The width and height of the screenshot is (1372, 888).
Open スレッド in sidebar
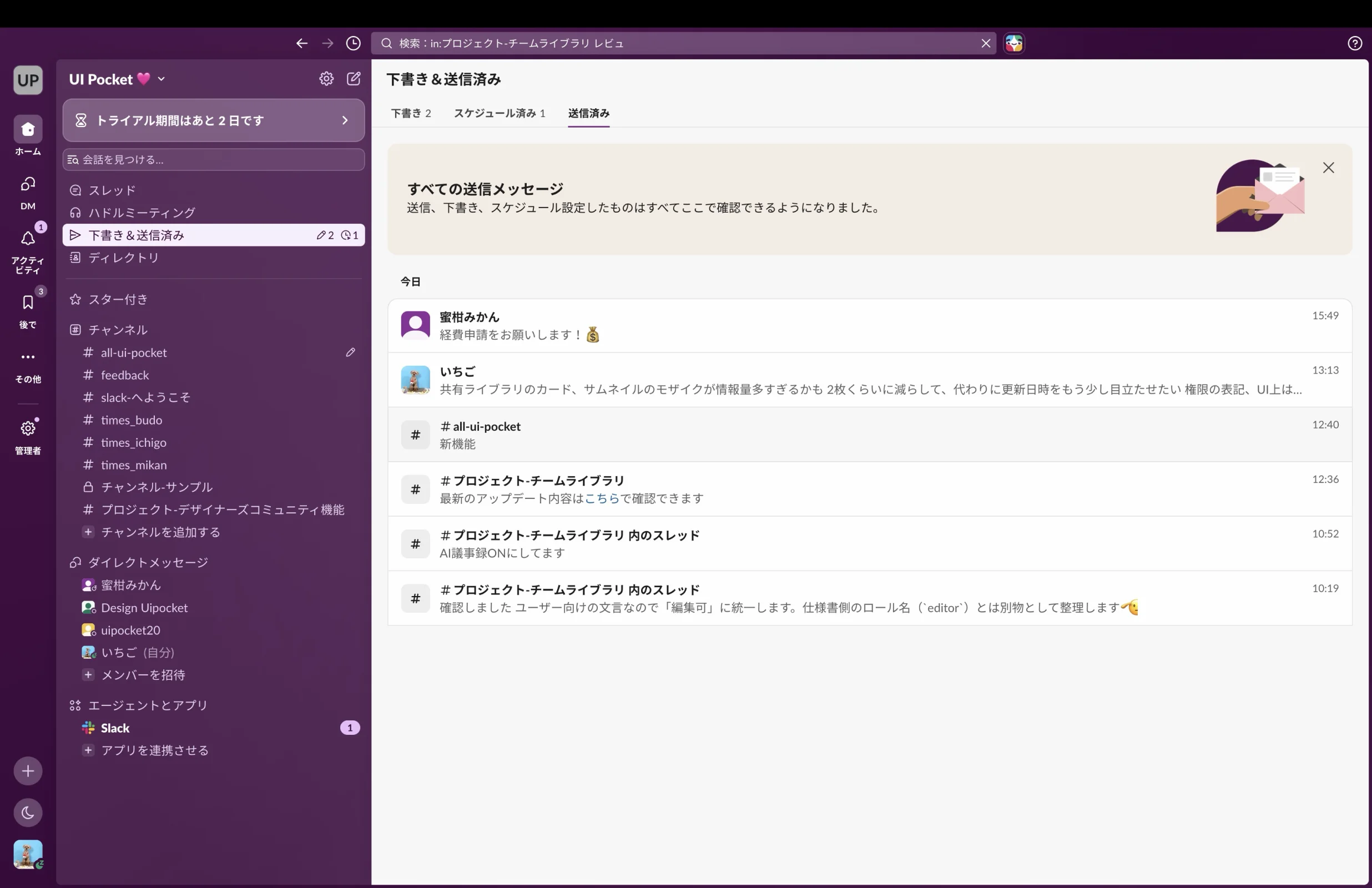[213, 190]
